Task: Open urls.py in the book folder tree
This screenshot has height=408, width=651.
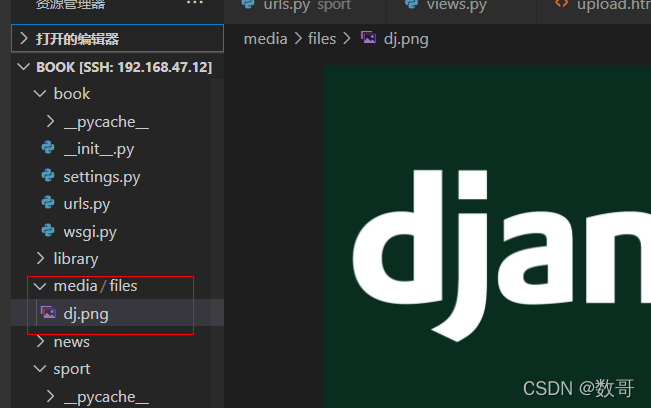Action: 87,204
